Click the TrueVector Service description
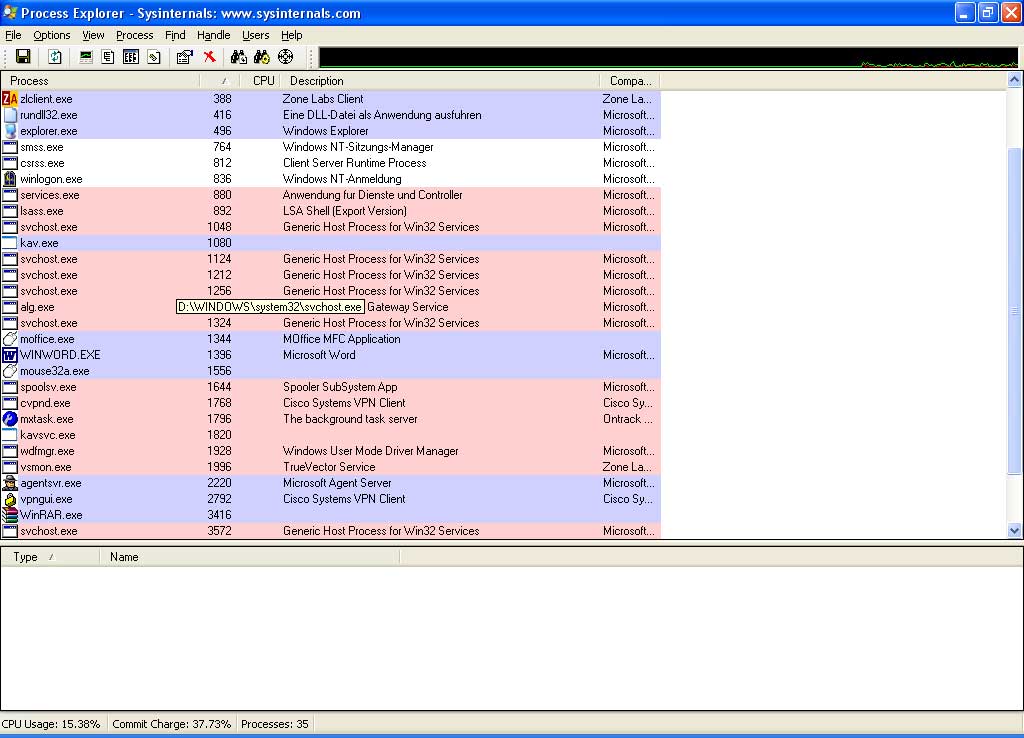Viewport: 1024px width, 738px height. [329, 467]
